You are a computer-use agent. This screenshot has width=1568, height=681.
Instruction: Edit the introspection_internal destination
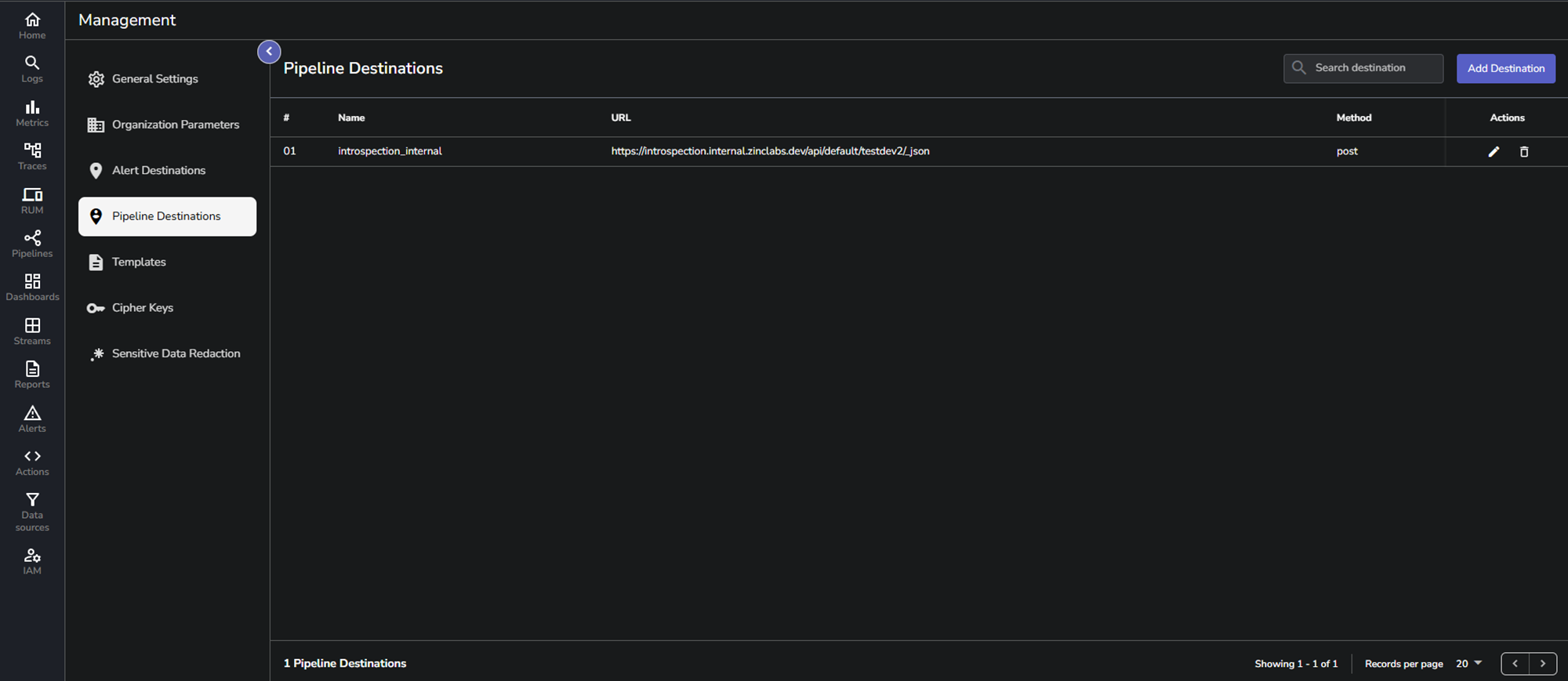(x=1494, y=152)
